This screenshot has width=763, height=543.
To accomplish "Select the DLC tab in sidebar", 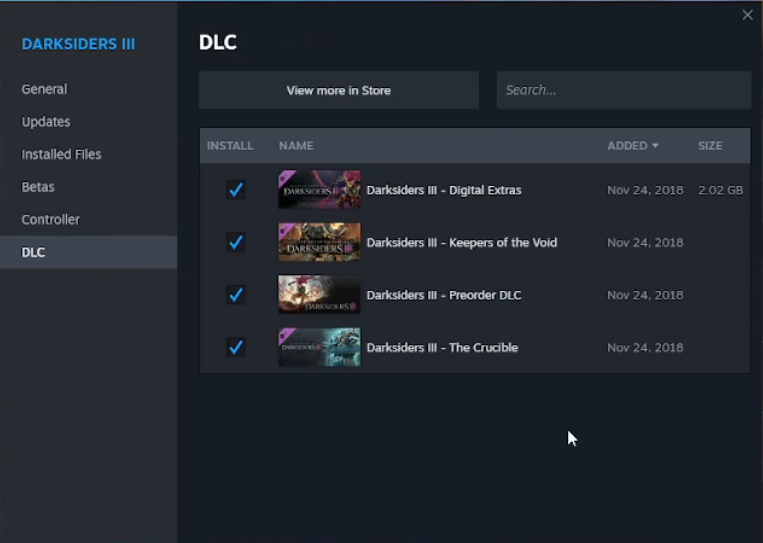I will tap(88, 252).
